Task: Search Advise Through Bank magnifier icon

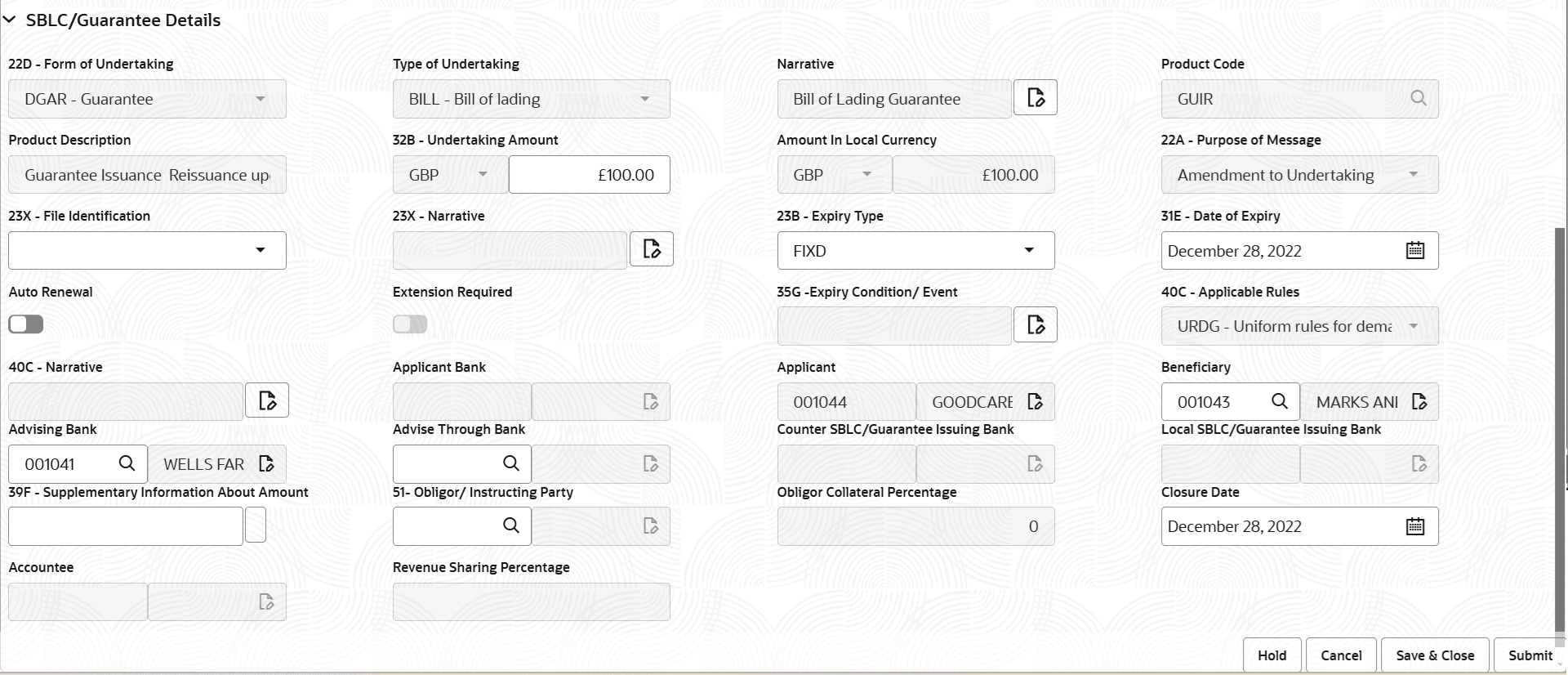Action: coord(511,463)
